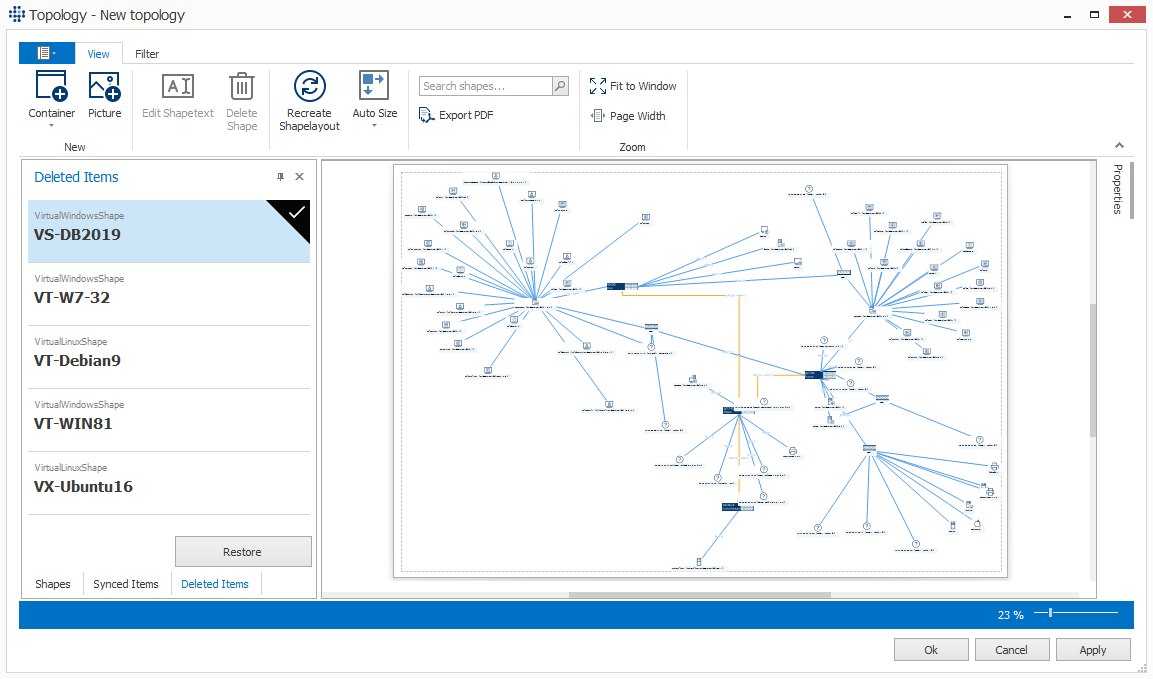1153x679 pixels.
Task: Click the 23 % zoom value
Action: (x=1010, y=615)
